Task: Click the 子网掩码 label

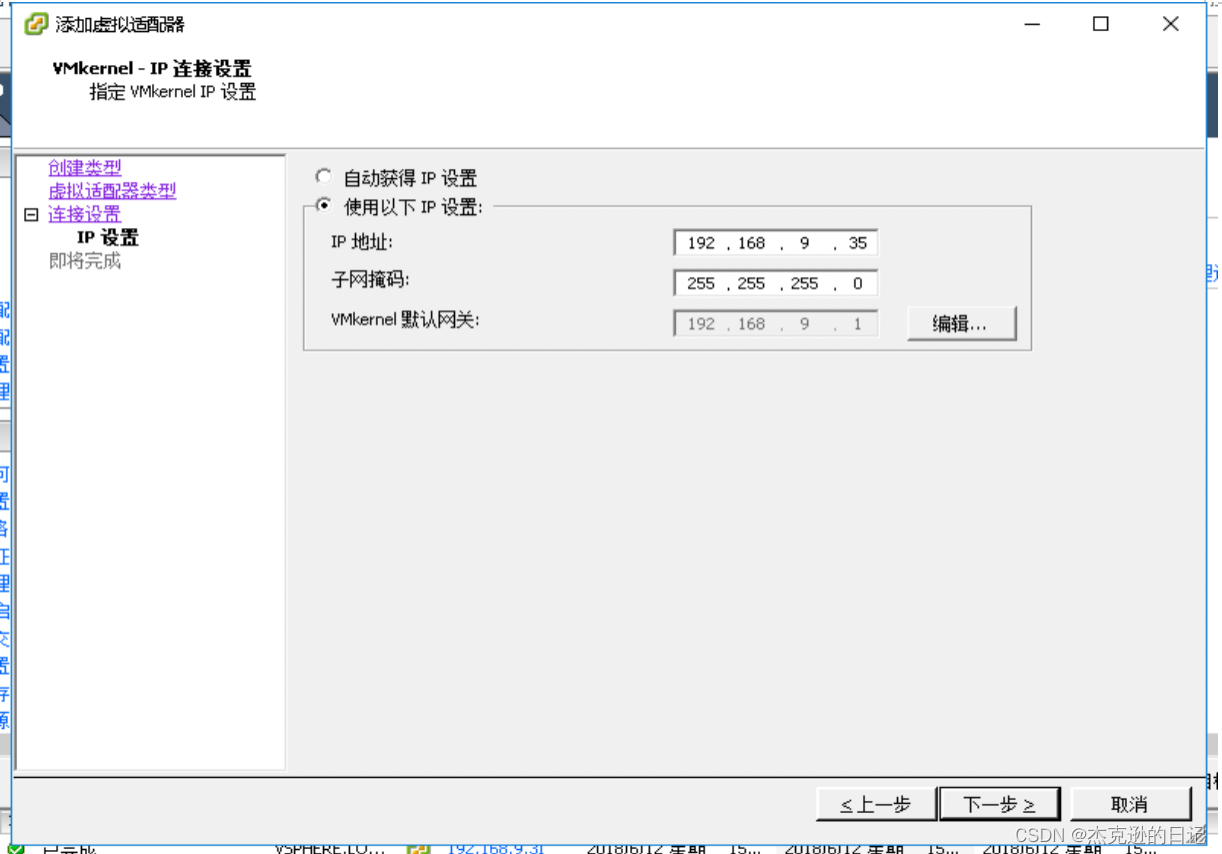Action: 371,281
